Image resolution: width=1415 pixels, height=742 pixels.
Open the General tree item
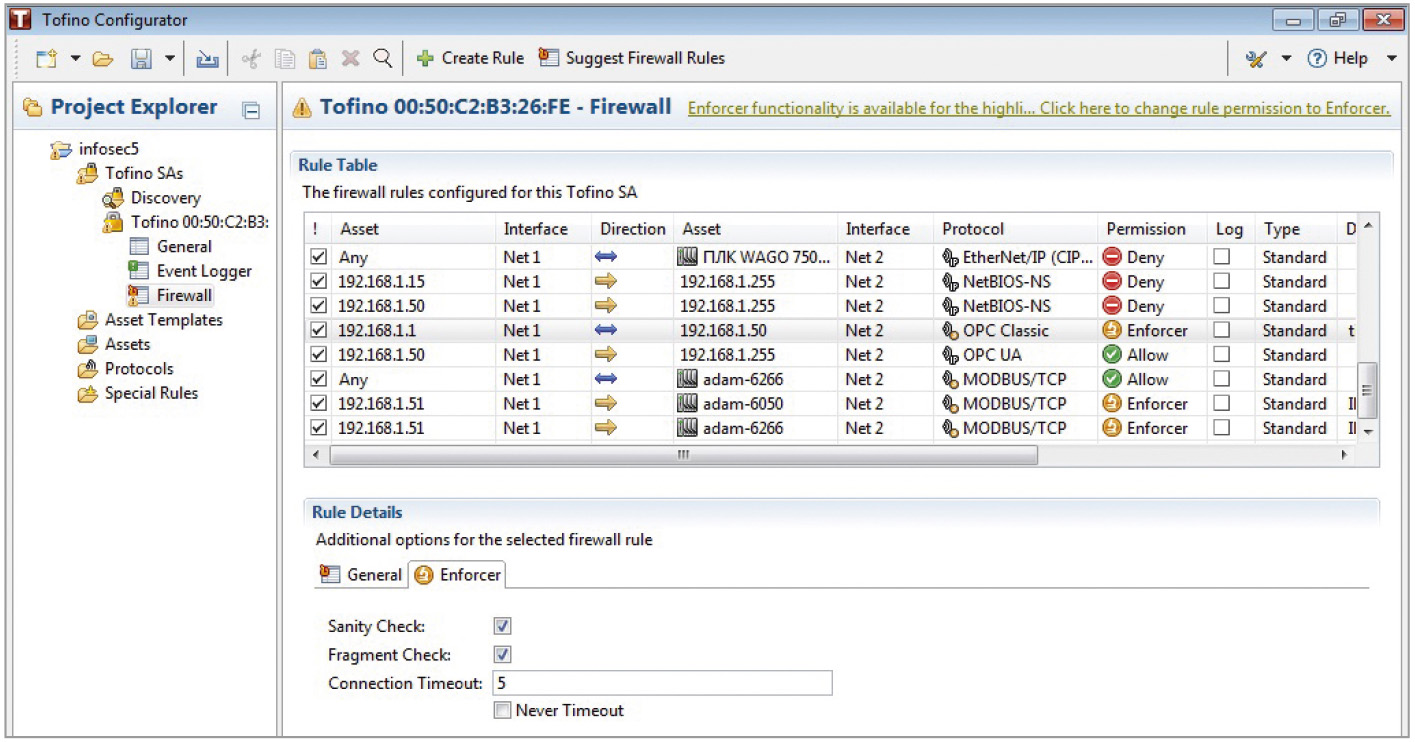point(171,246)
